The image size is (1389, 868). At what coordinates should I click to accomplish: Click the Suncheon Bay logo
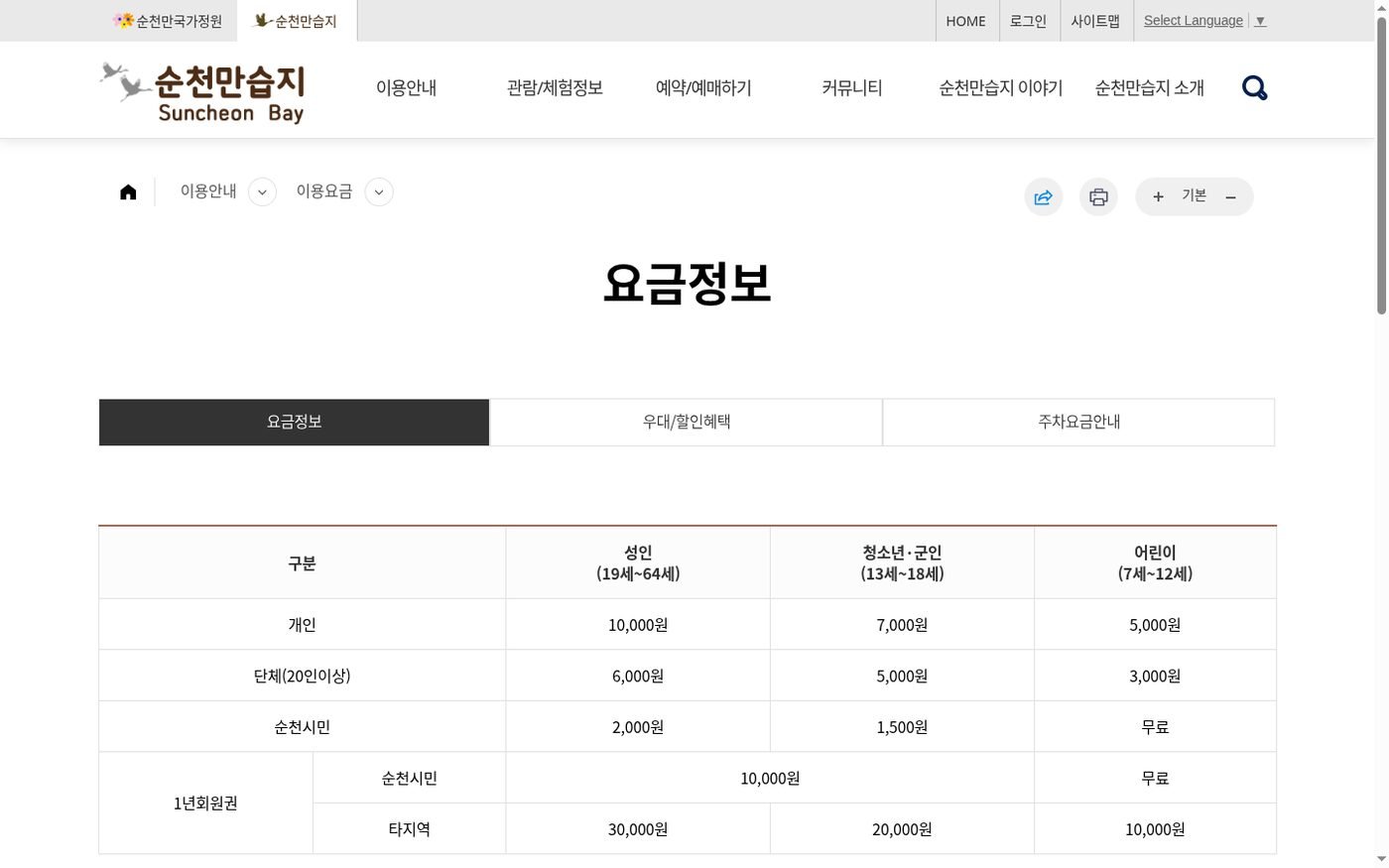[x=202, y=92]
